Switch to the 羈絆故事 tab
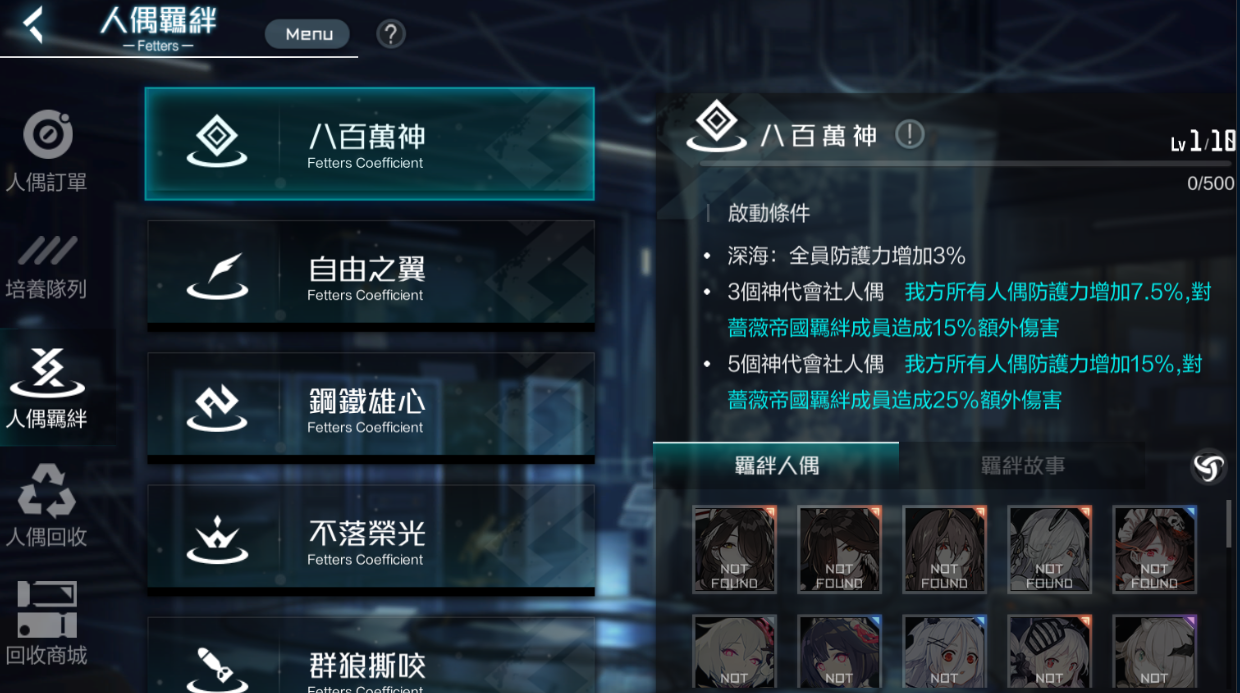This screenshot has width=1240, height=693. click(x=1022, y=466)
